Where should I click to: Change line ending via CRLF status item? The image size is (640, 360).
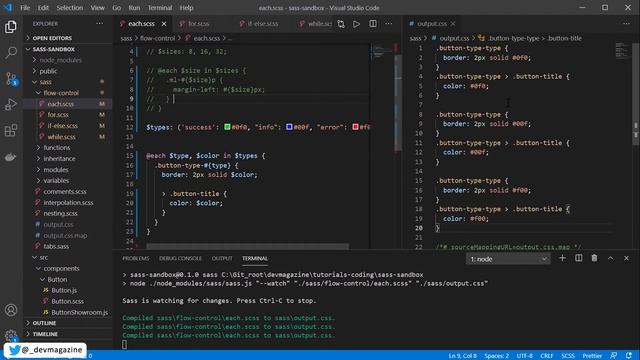[x=547, y=356]
